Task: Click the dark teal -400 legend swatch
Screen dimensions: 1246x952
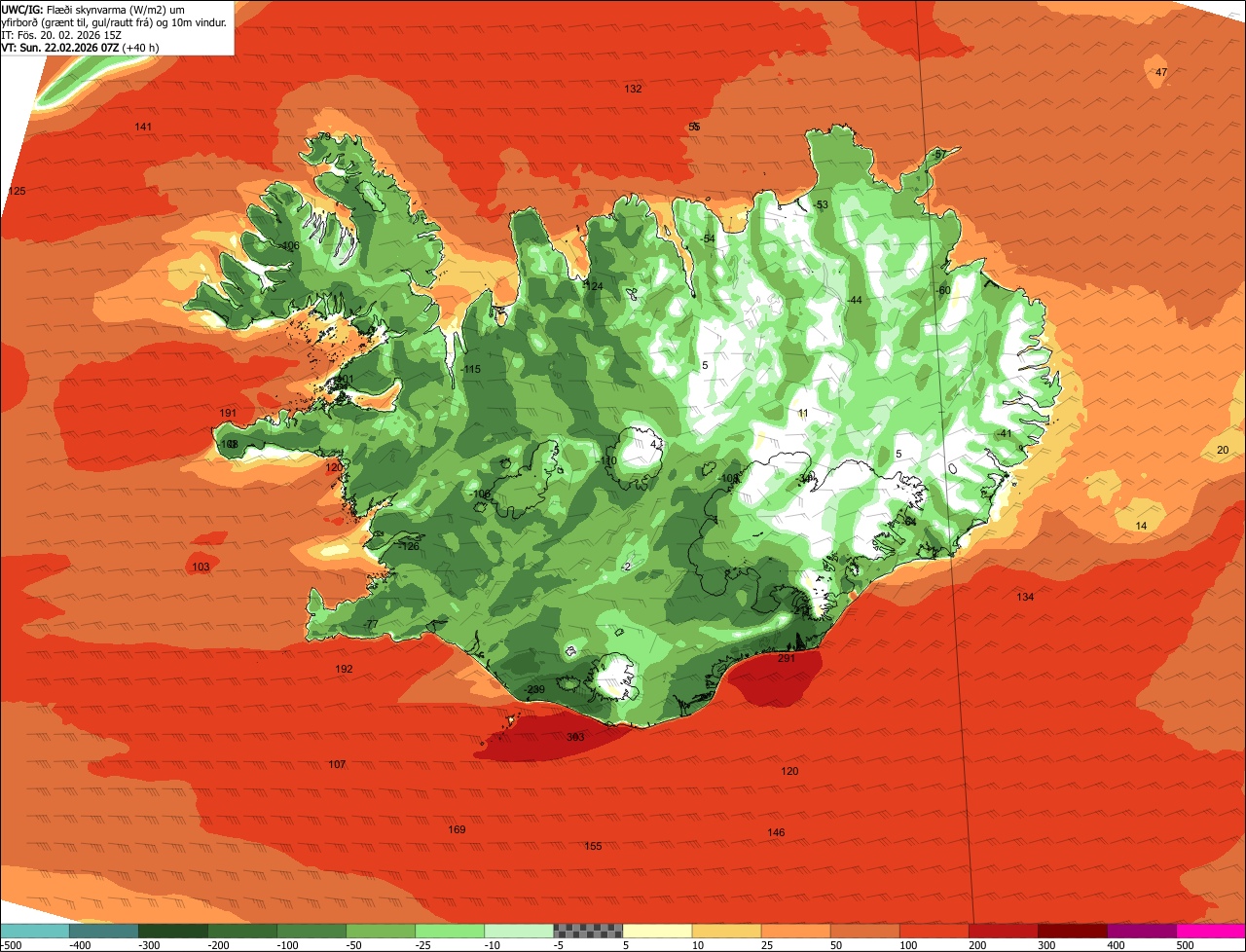Action: point(104,931)
